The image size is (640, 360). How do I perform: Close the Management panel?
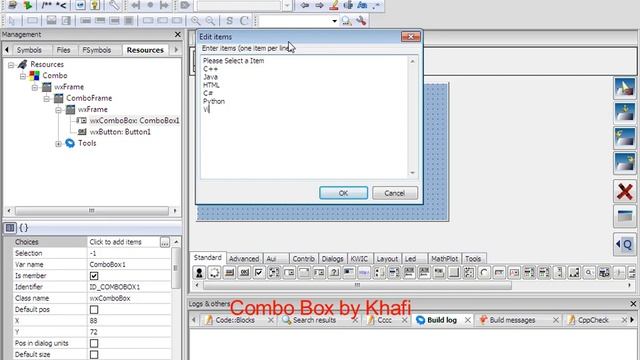coord(178,34)
